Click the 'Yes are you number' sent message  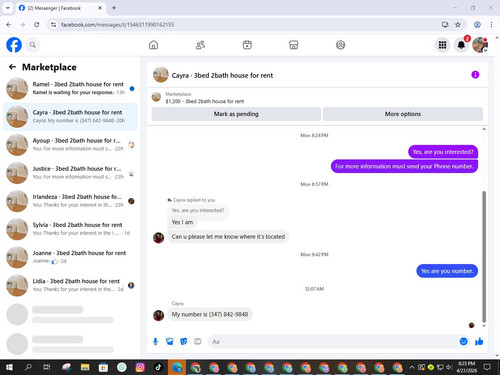click(x=447, y=271)
